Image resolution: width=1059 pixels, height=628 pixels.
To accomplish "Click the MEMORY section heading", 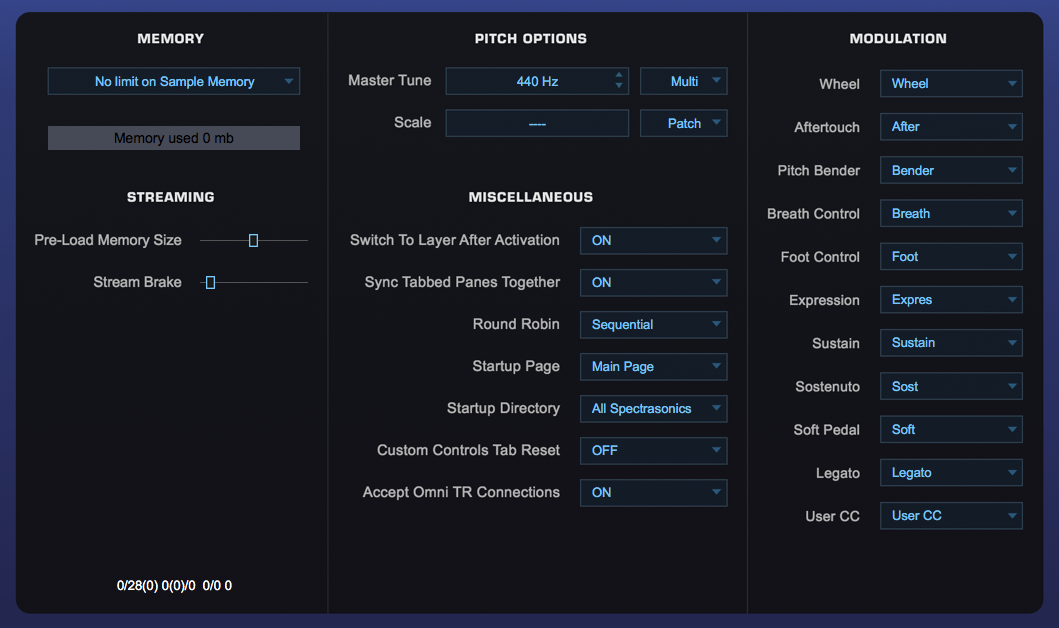I will coord(170,38).
